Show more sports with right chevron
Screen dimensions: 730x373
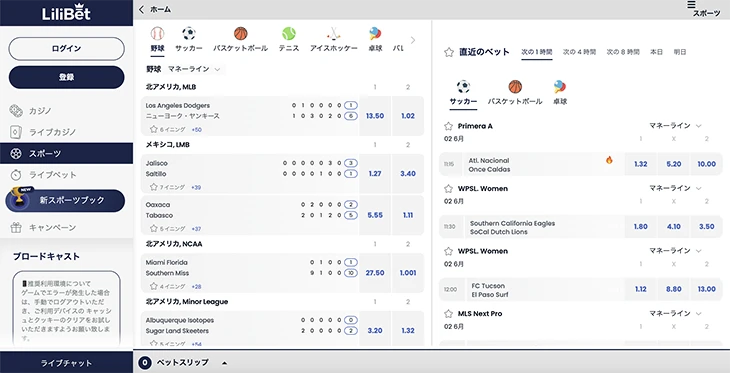pos(412,40)
